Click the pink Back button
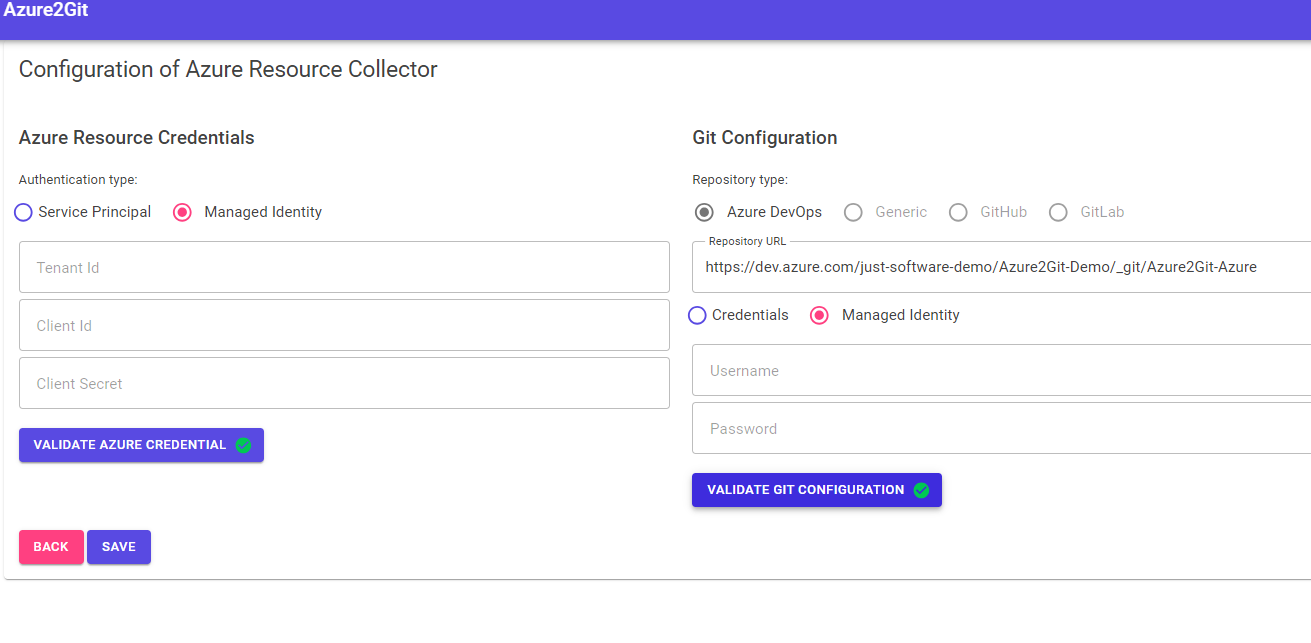1311x643 pixels. click(x=51, y=547)
